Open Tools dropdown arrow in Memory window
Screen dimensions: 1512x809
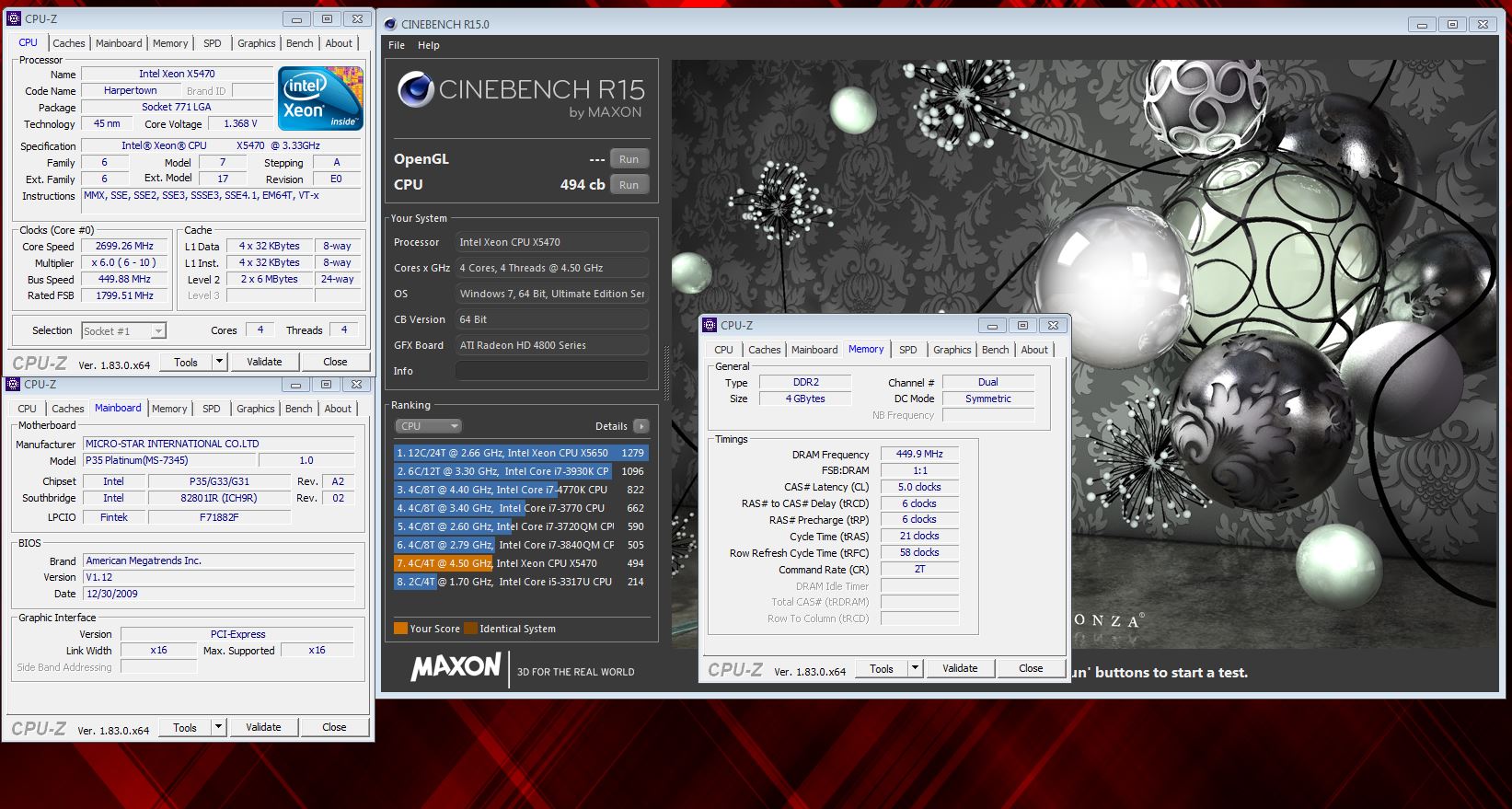click(x=915, y=668)
